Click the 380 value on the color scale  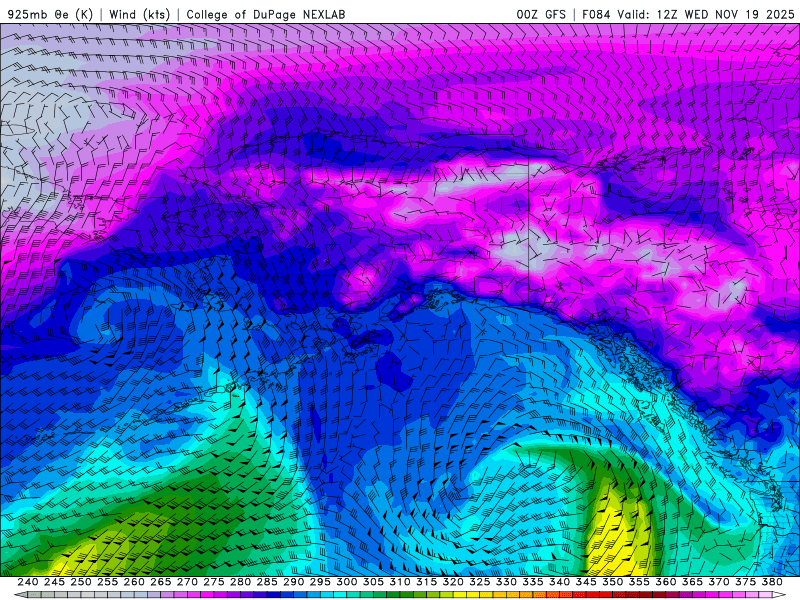click(772, 582)
